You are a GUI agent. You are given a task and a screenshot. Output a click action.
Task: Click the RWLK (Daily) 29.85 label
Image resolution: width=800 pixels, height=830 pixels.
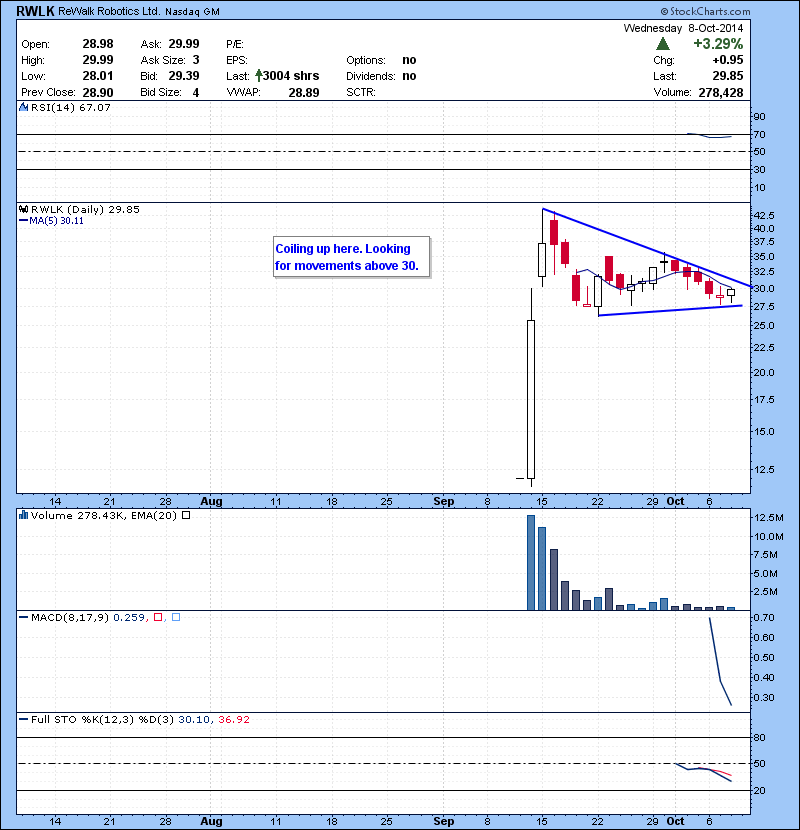(x=85, y=209)
